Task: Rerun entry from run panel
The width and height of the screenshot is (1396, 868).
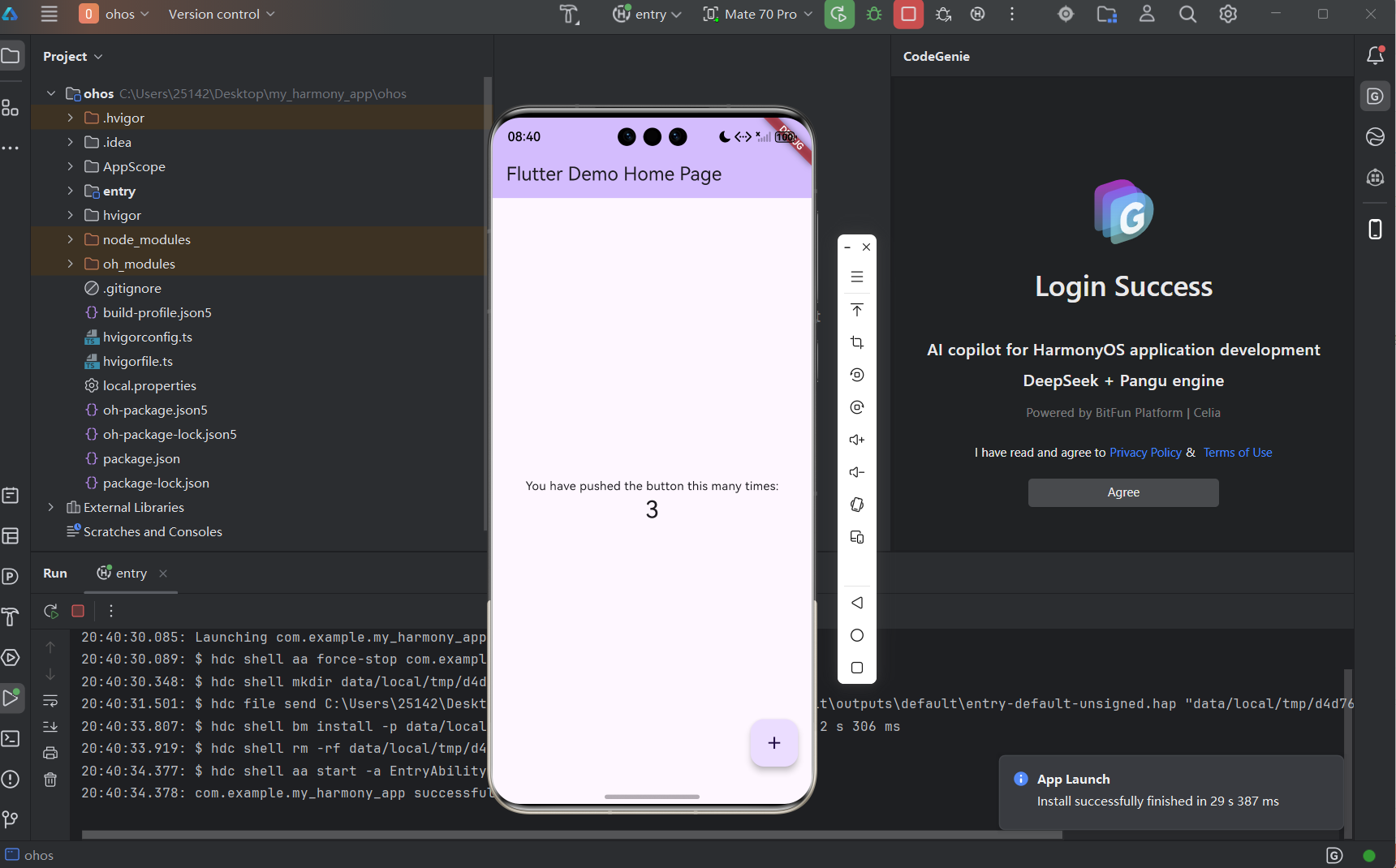Action: coord(50,611)
